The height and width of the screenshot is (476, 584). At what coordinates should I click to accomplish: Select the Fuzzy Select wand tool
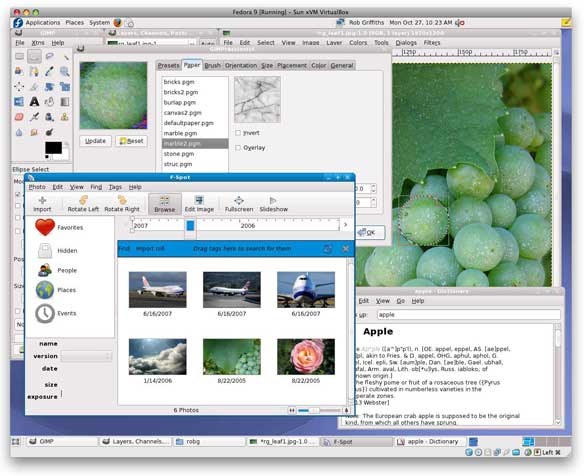[x=65, y=56]
